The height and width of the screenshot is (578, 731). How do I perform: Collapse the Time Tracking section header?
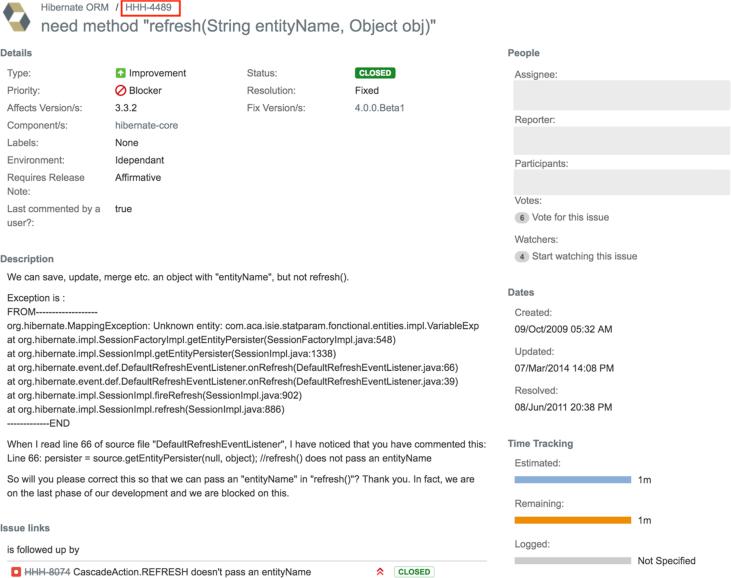[x=540, y=443]
